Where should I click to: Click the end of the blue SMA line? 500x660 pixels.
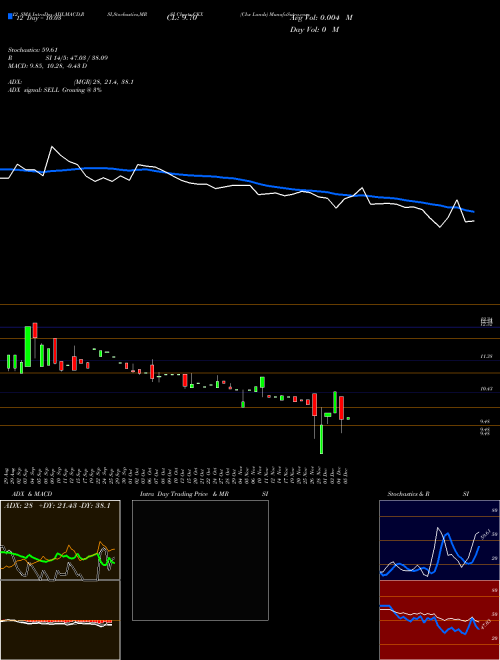[474, 211]
